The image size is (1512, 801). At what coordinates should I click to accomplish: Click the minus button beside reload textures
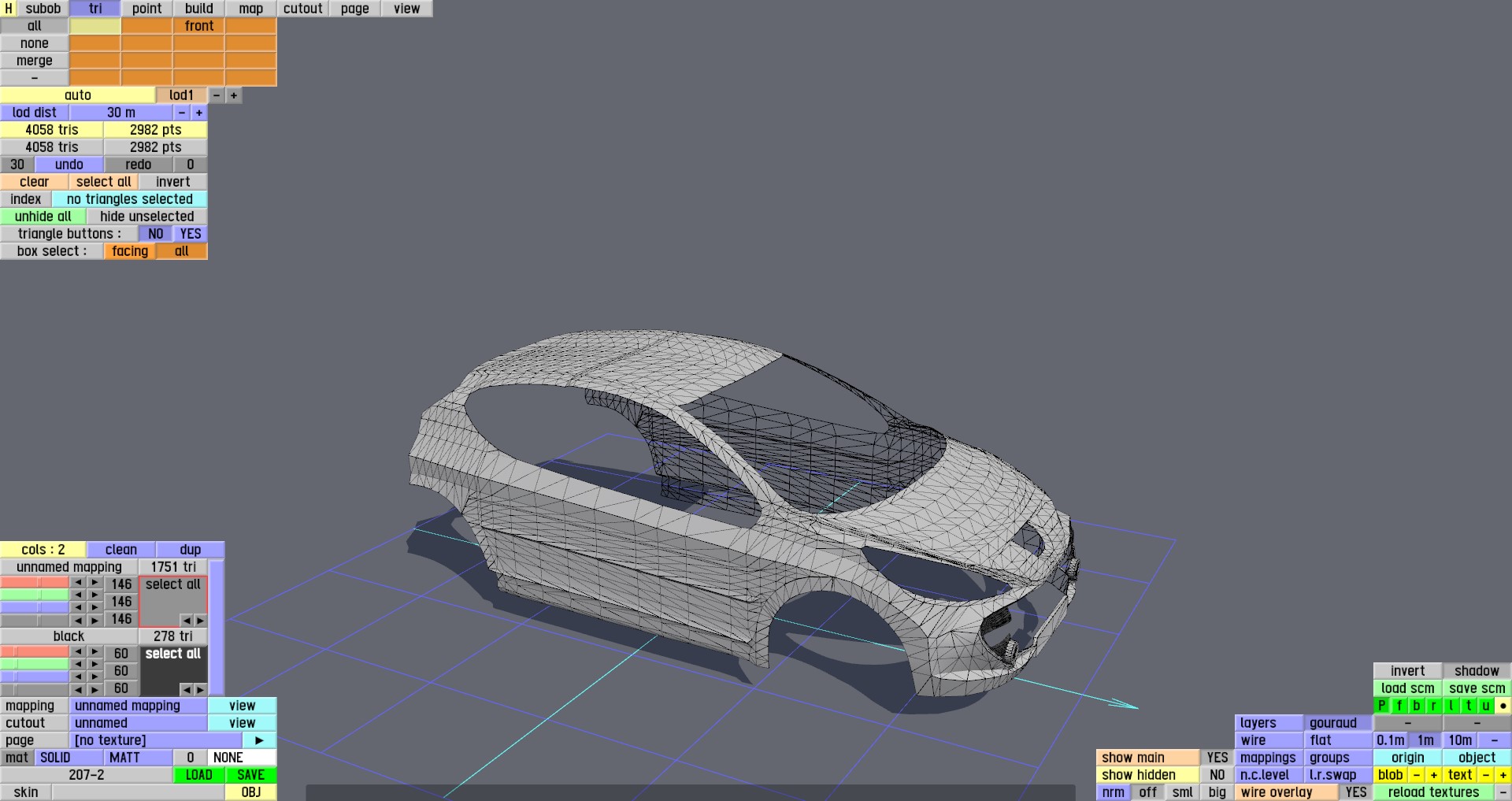[x=1503, y=792]
